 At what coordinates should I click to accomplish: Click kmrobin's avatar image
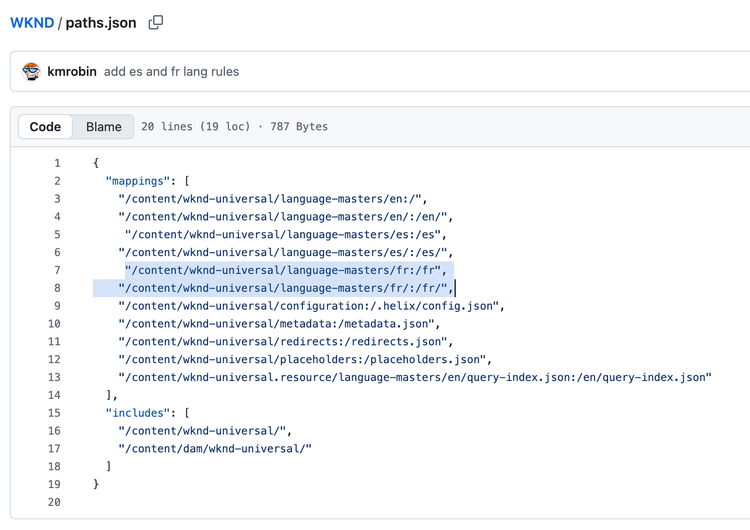click(32, 72)
